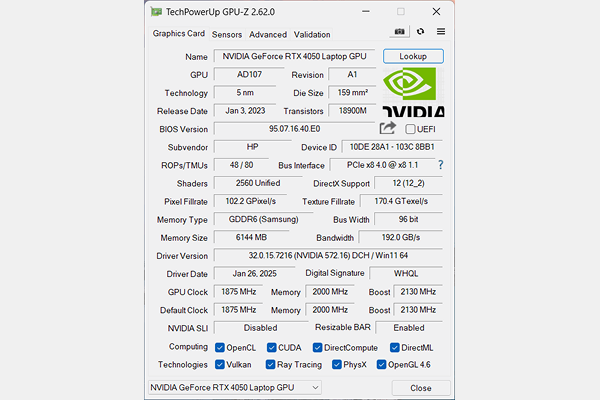Click the Transistors value 18900M
Image resolution: width=600 pixels, height=400 pixels.
(x=352, y=111)
